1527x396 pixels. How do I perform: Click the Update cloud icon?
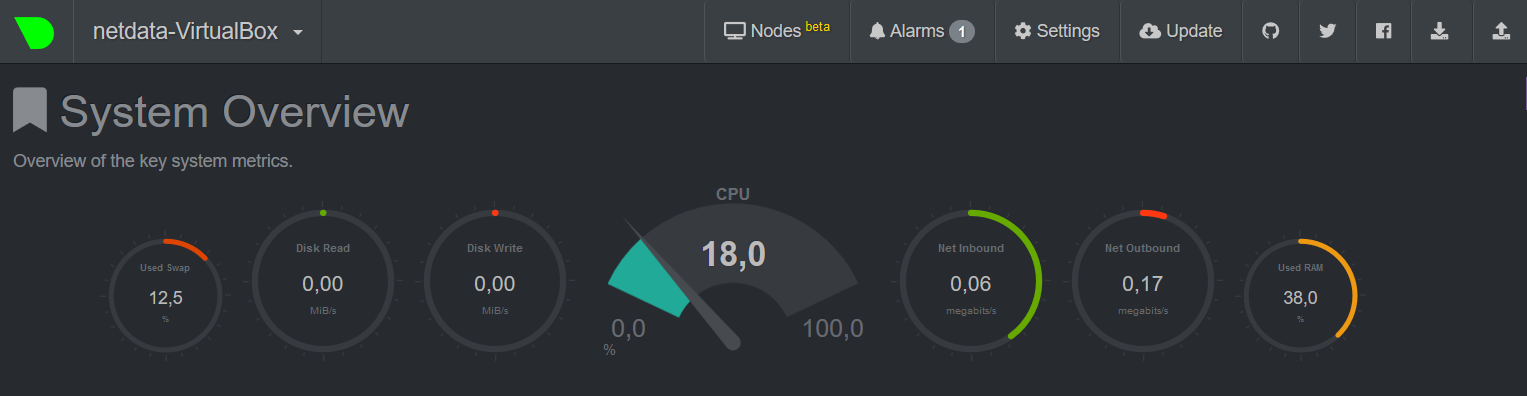coord(1150,31)
